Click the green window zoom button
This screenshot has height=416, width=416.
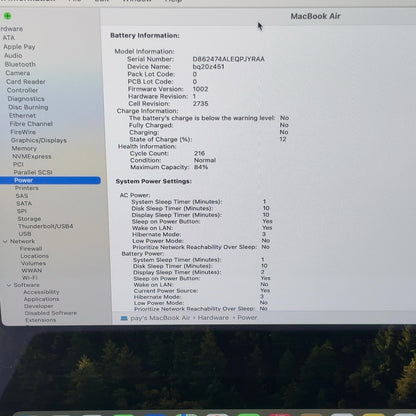[8, 16]
